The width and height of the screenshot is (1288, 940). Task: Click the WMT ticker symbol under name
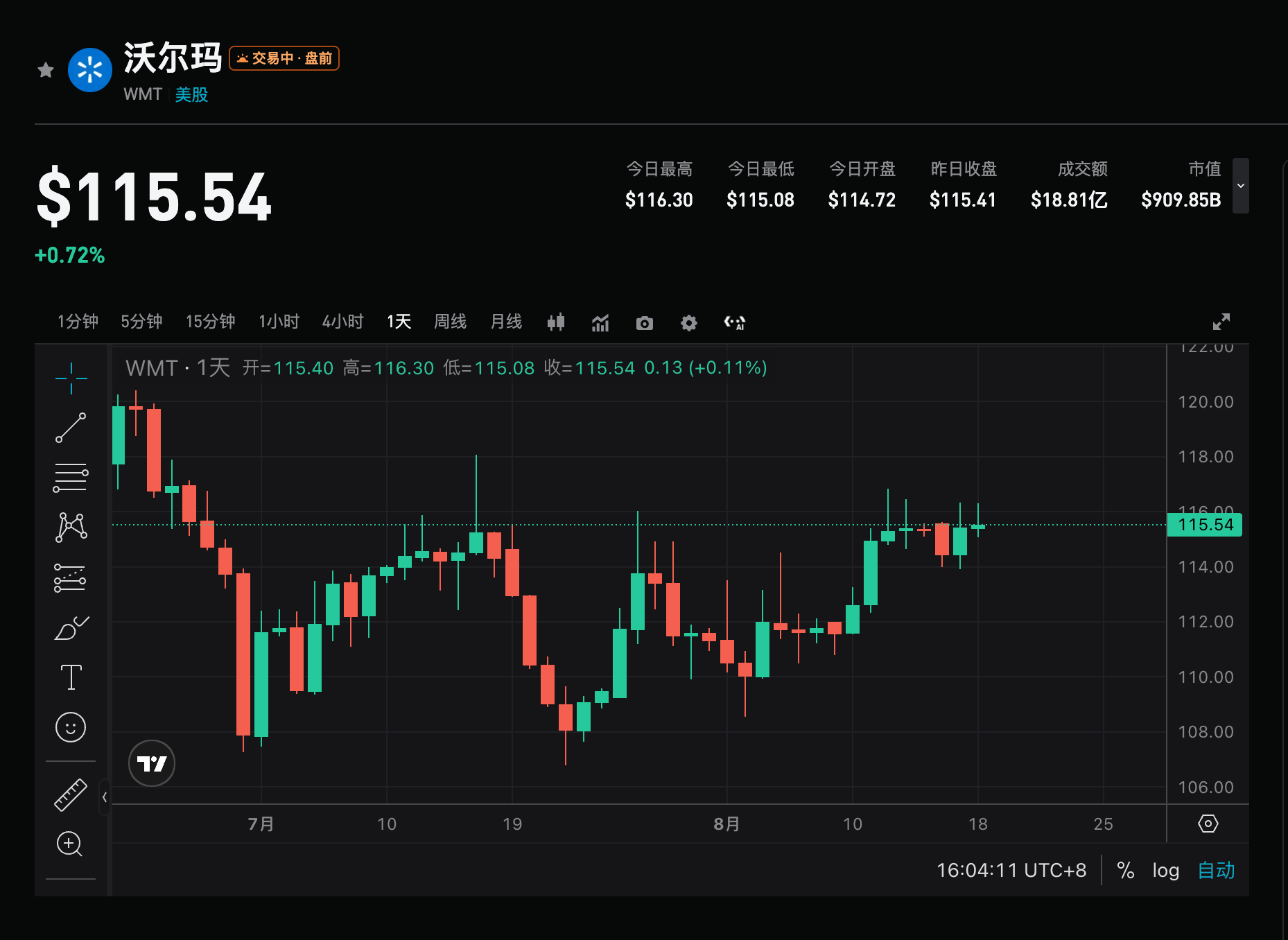[143, 94]
